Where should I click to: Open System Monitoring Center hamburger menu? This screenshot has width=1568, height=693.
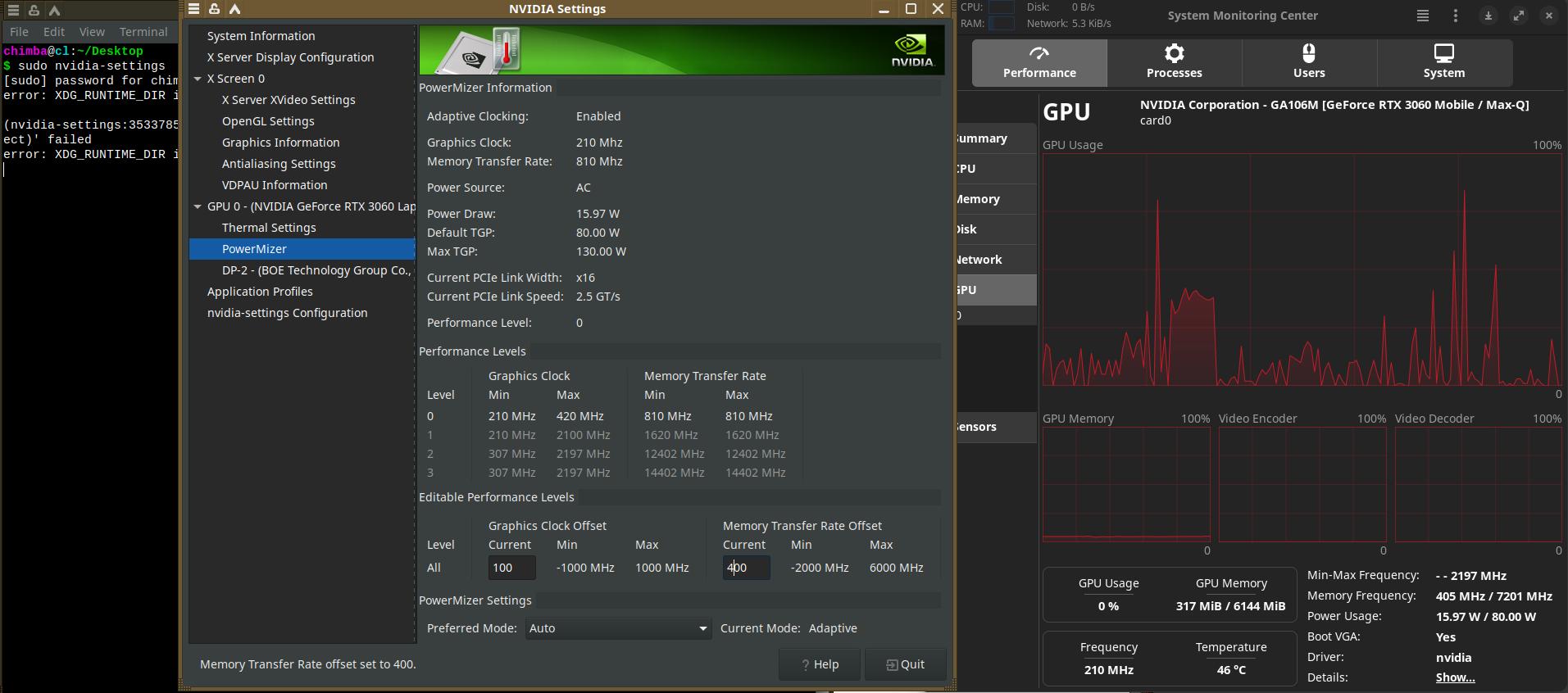pyautogui.click(x=1423, y=16)
